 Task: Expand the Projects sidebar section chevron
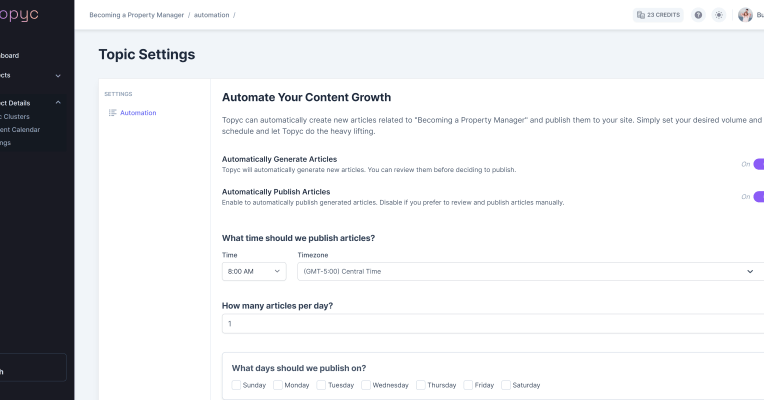(58, 75)
